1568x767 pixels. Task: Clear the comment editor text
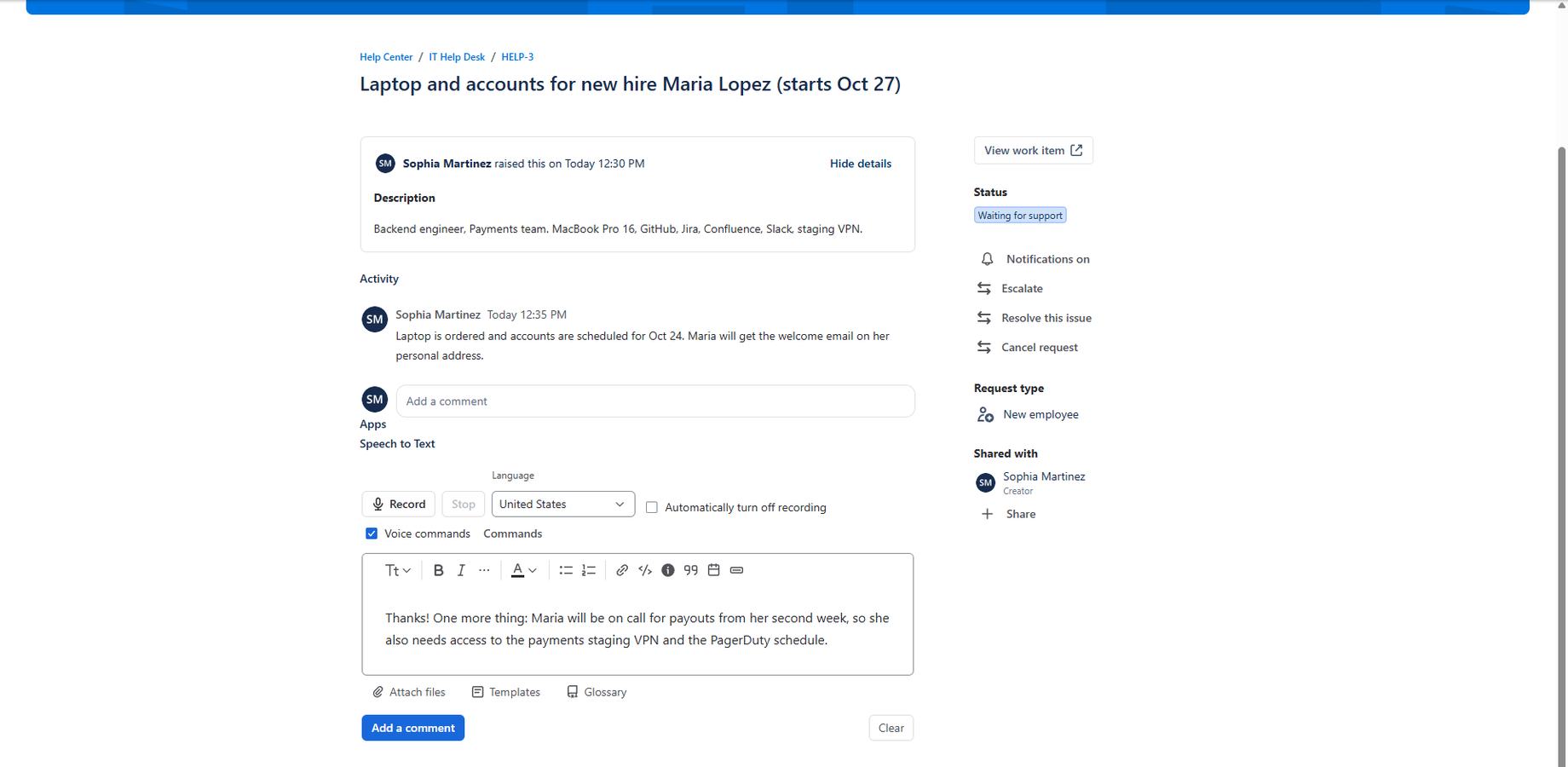(x=891, y=728)
